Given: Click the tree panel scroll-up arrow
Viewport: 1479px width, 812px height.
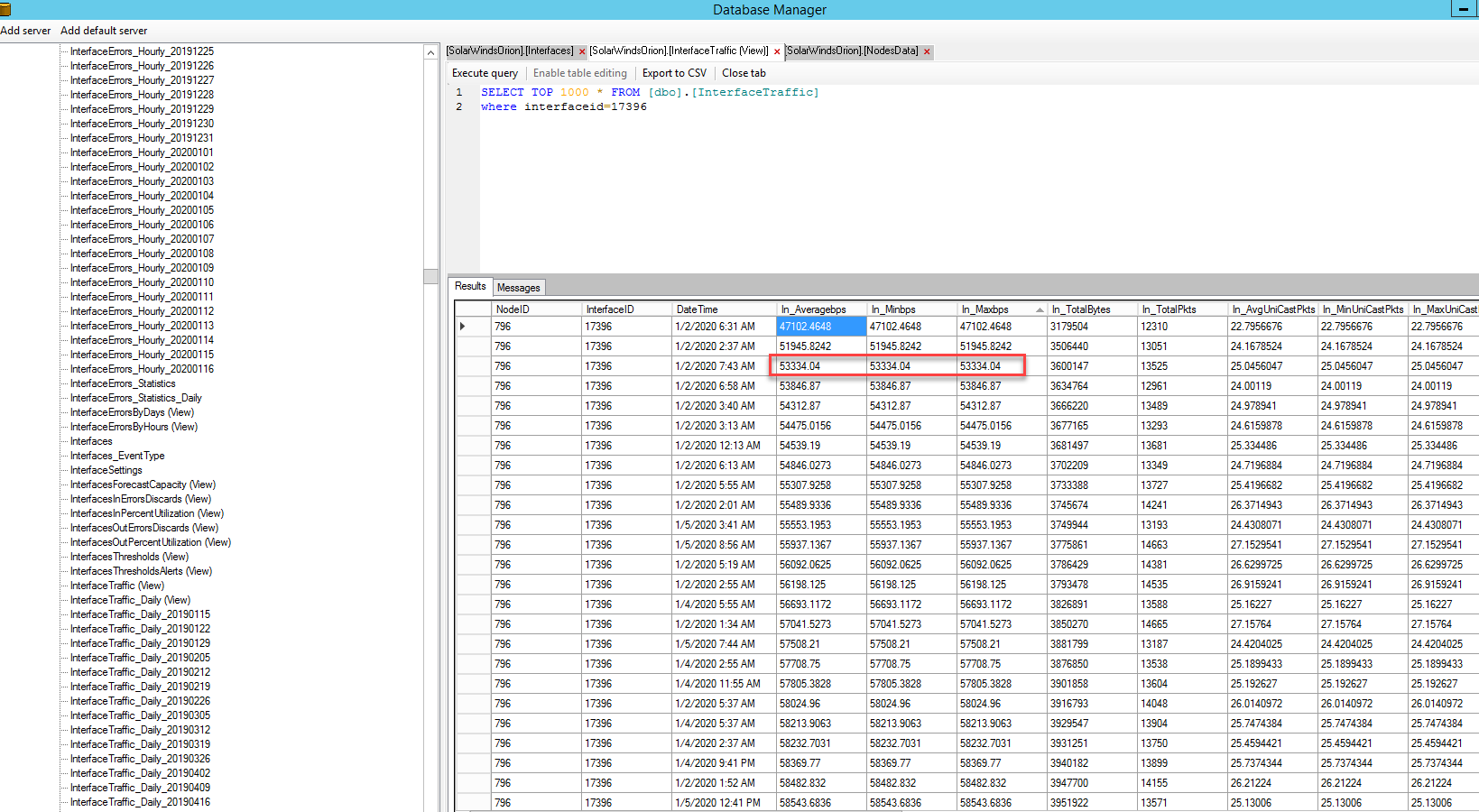Looking at the screenshot, I should (430, 53).
